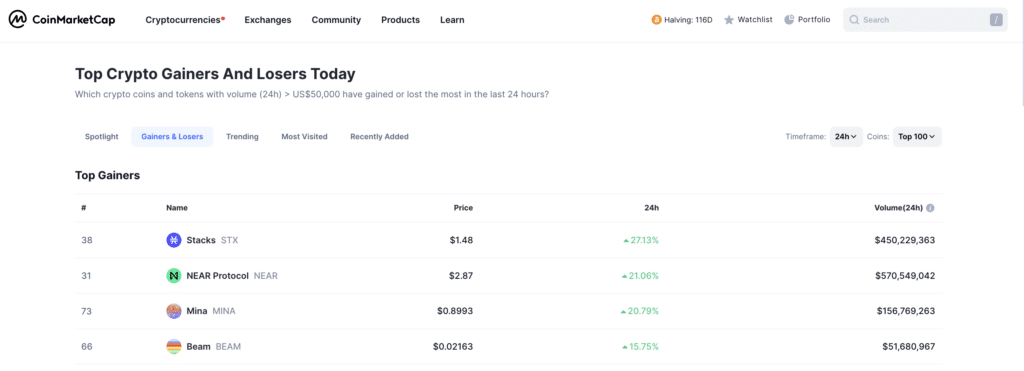Open the NEAR Protocol coin page
Image resolution: width=1024 pixels, height=371 pixels.
point(222,276)
